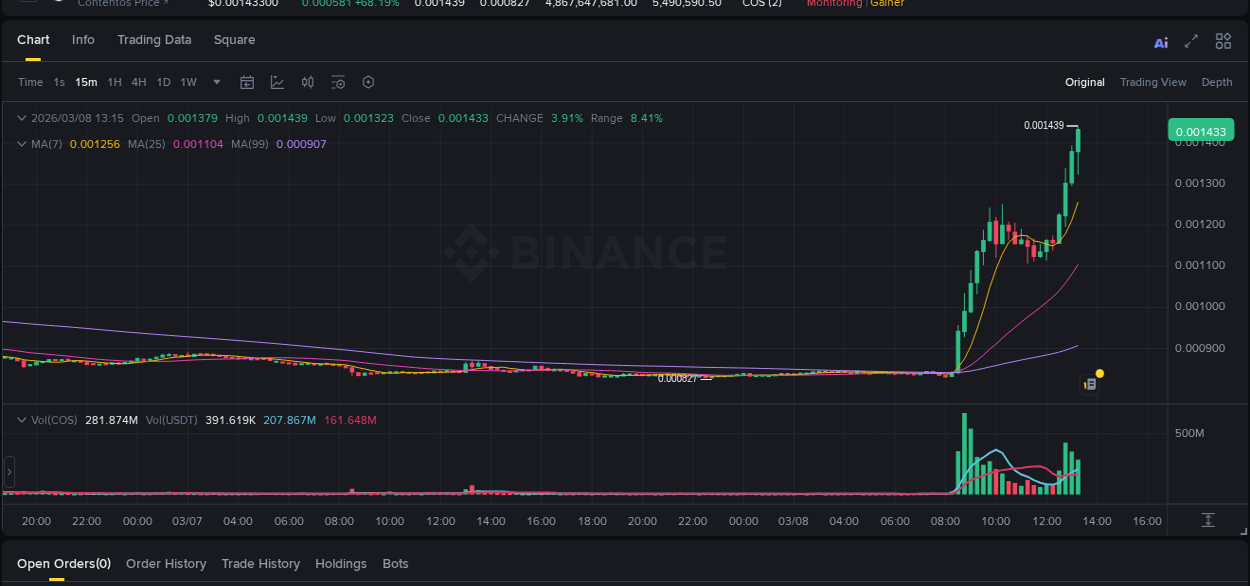Switch chart style using the line chart icon

[277, 82]
